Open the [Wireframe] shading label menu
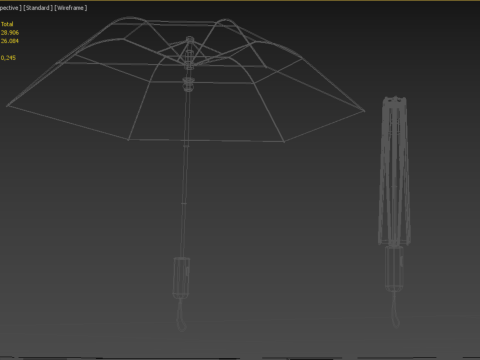 pyautogui.click(x=71, y=8)
